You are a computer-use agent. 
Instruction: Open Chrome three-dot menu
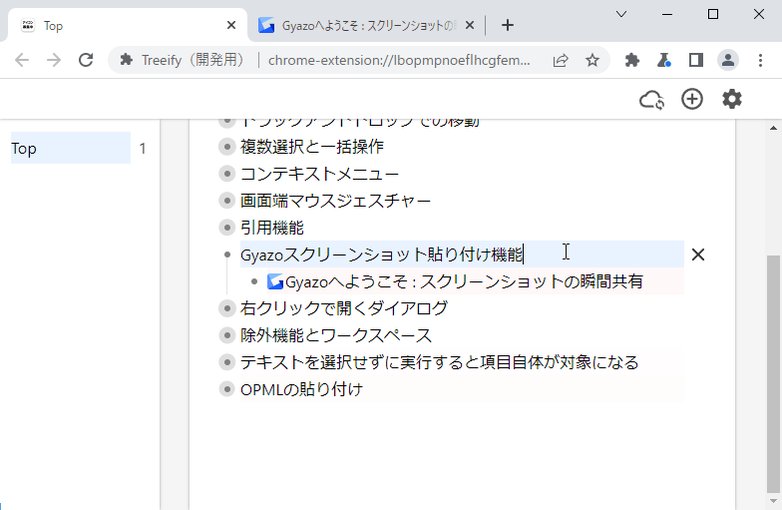(760, 60)
